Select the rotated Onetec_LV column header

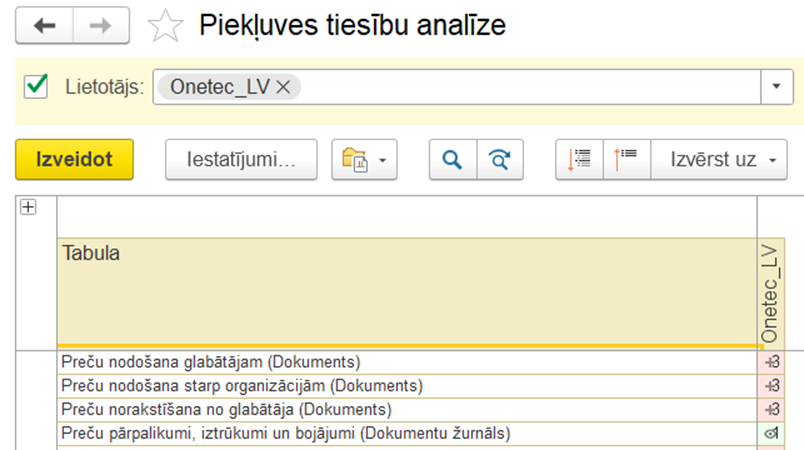click(x=771, y=292)
